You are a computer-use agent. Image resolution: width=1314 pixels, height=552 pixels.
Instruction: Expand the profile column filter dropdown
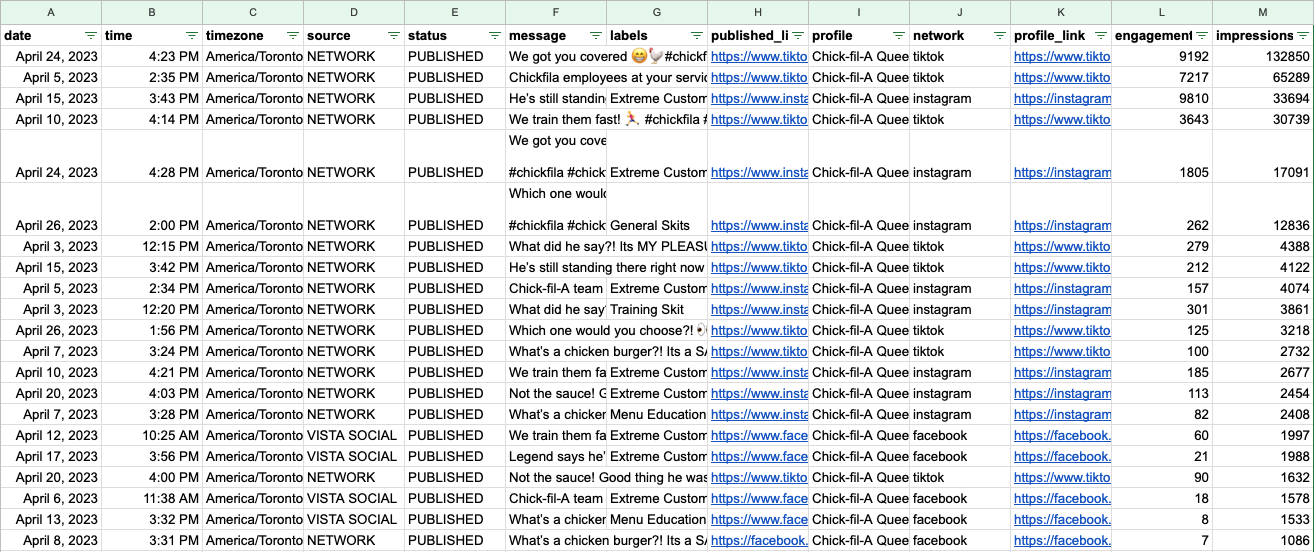(x=898, y=35)
